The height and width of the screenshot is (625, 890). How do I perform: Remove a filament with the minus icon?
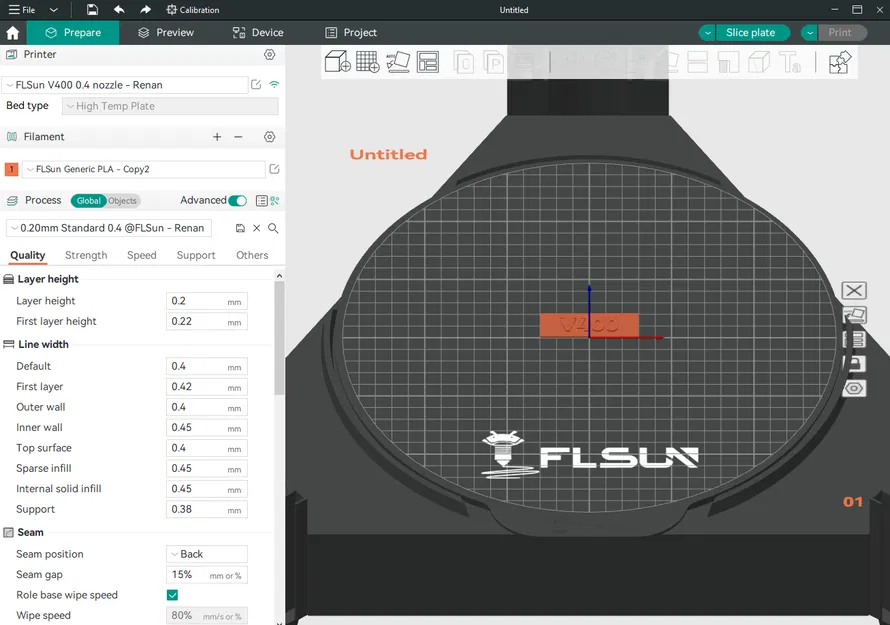point(238,137)
